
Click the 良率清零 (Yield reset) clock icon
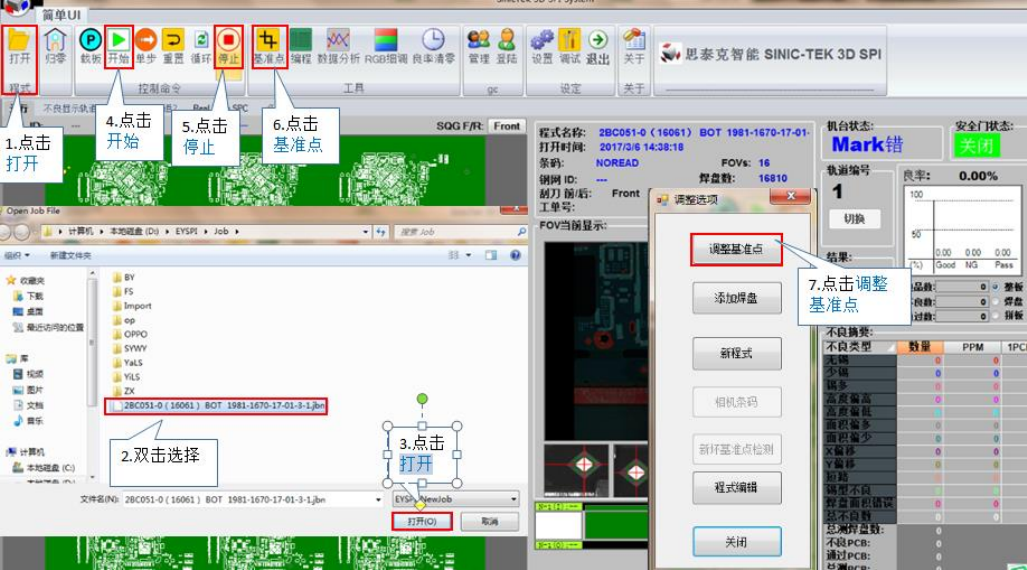click(x=433, y=47)
